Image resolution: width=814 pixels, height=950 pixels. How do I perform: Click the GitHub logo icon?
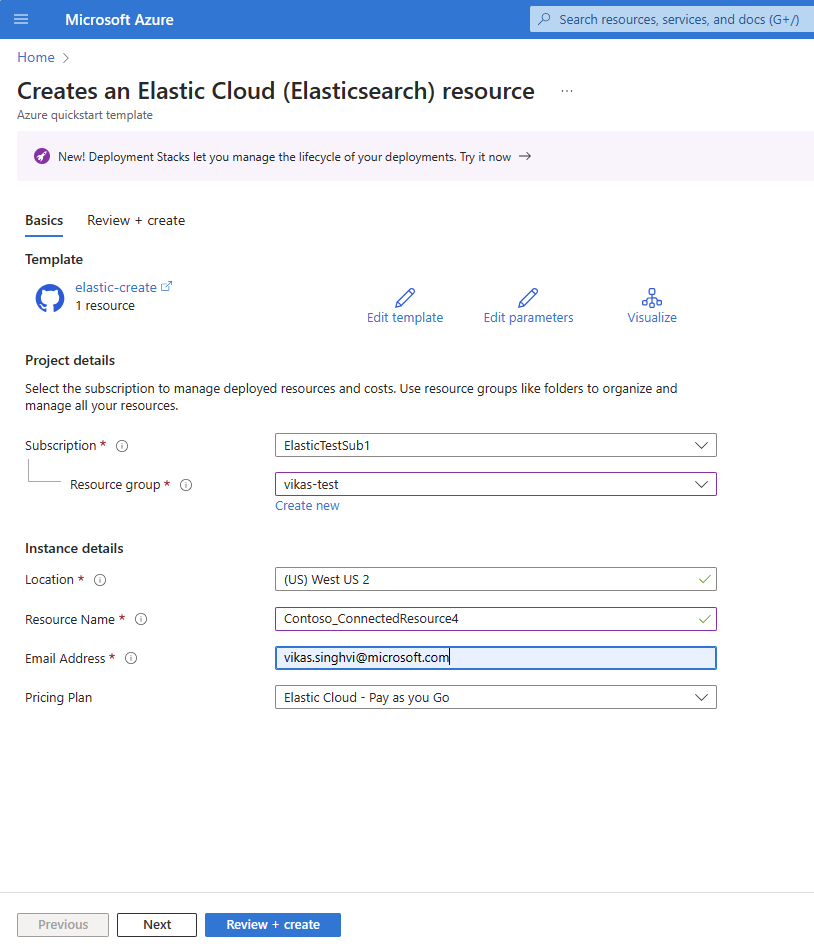50,298
